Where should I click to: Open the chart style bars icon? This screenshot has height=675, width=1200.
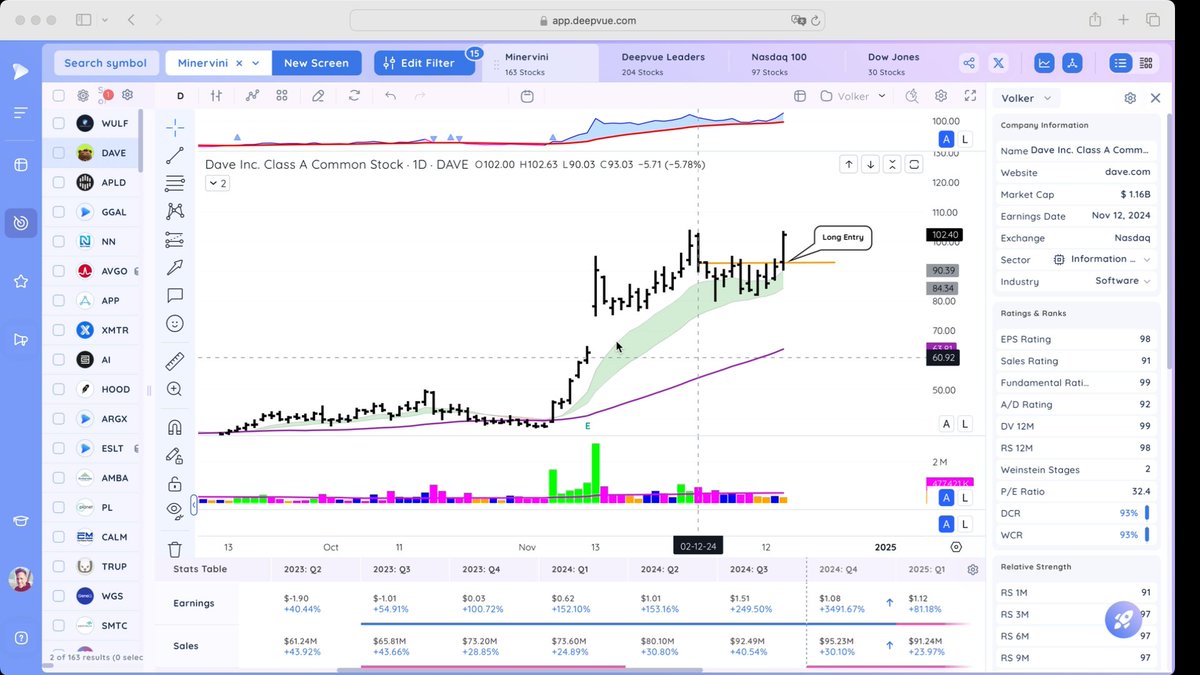coord(216,96)
